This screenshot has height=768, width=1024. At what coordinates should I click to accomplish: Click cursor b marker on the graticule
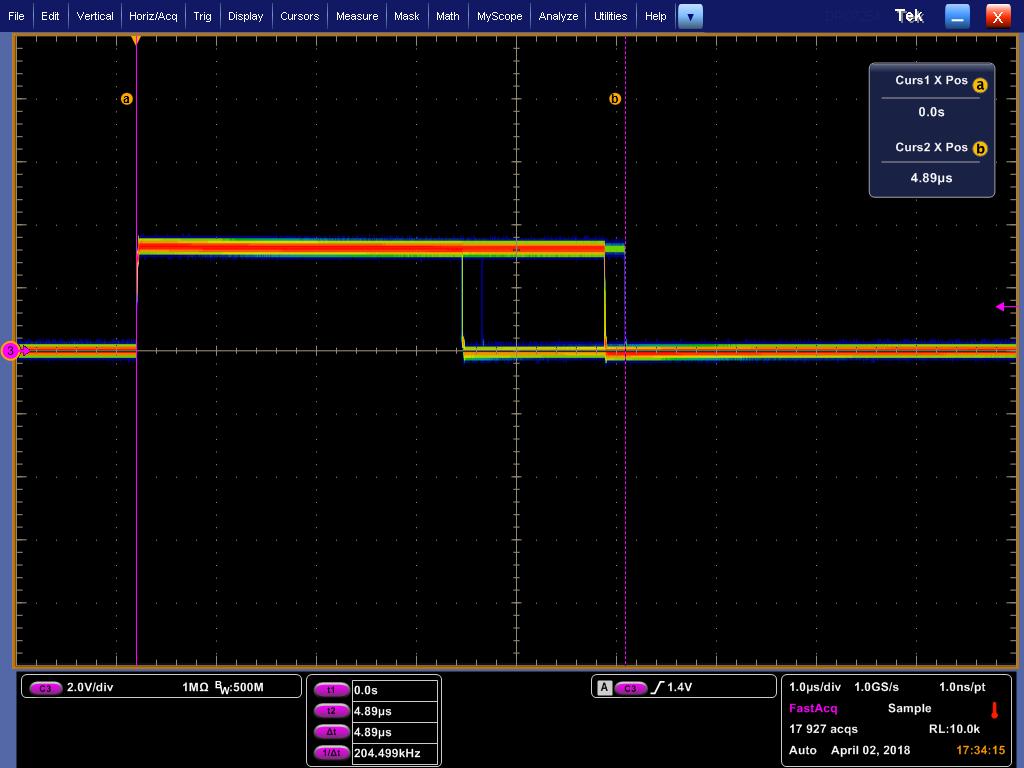(x=615, y=99)
